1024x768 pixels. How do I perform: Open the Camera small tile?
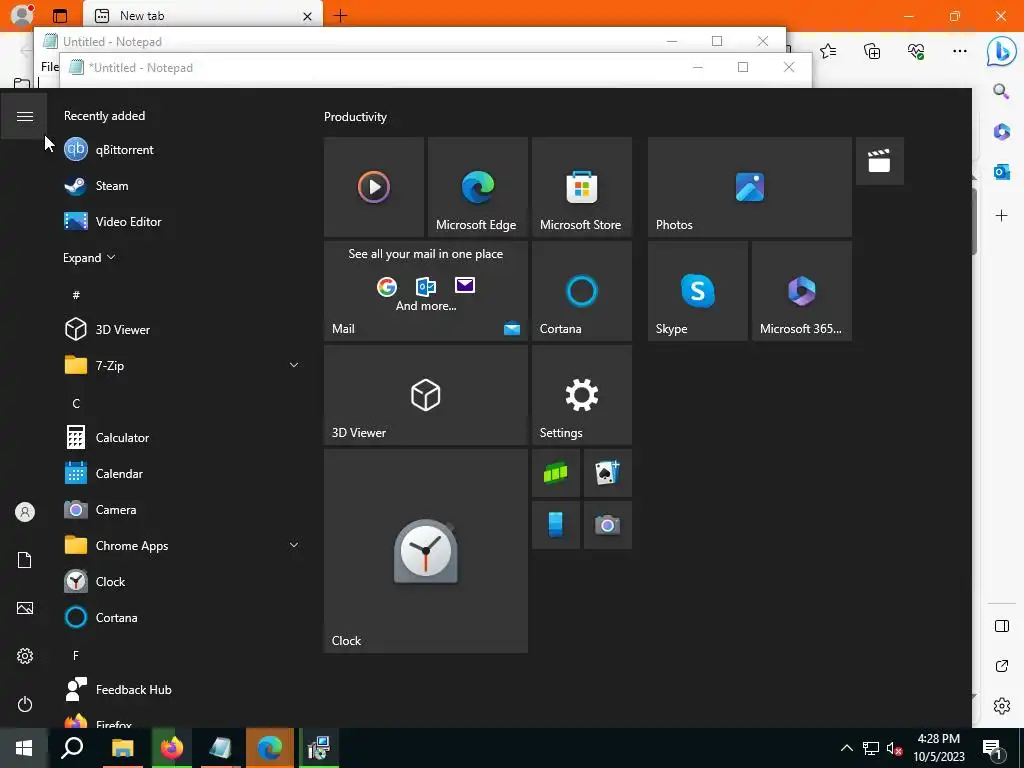click(607, 525)
